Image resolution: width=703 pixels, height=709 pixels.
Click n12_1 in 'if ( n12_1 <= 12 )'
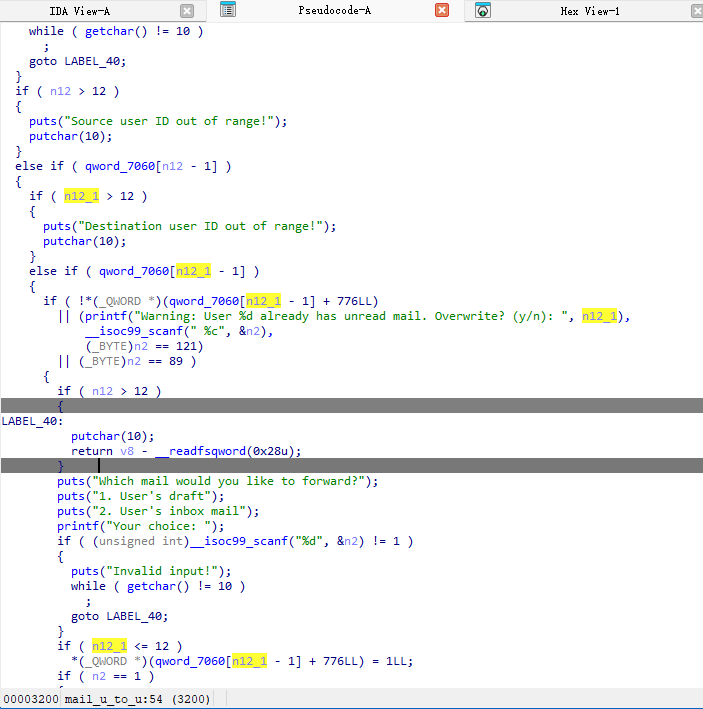coord(109,646)
